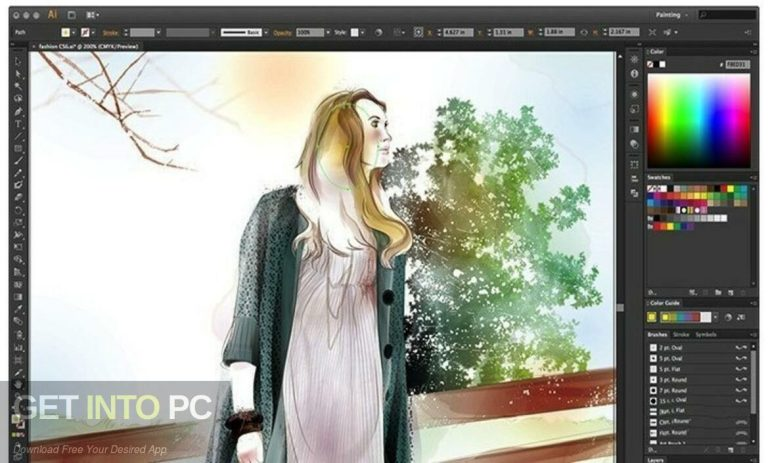
Task: Click Save colors to Swatches icon
Action: 741,317
